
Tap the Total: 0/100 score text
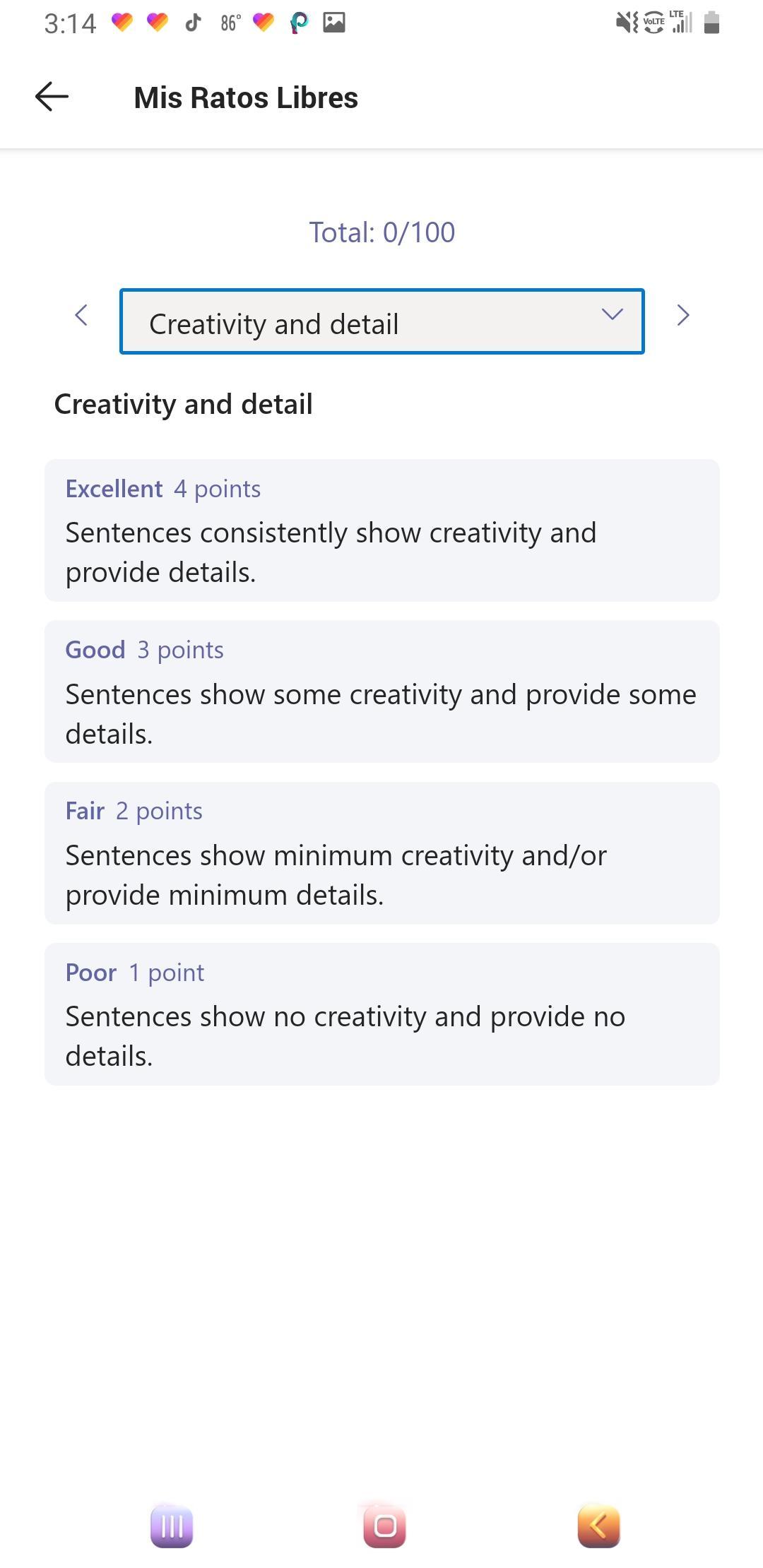click(x=382, y=232)
